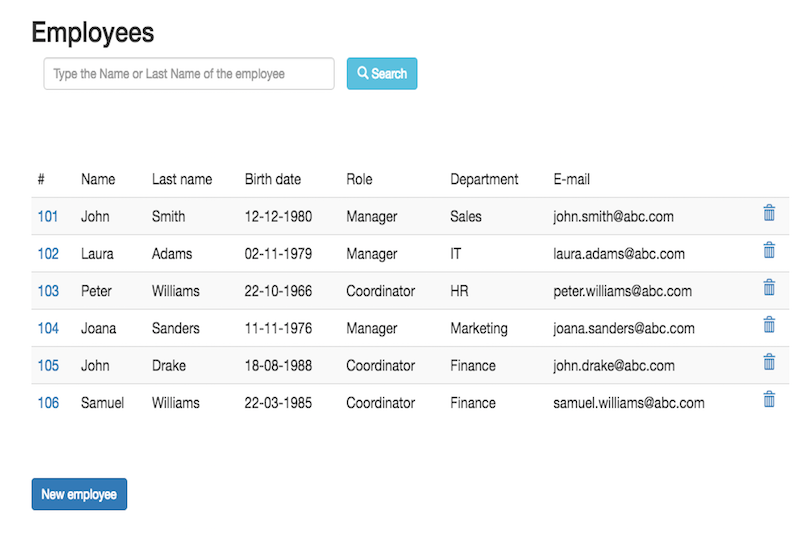Image resolution: width=799 pixels, height=541 pixels.
Task: Open employee ID 105 link
Action: click(48, 365)
